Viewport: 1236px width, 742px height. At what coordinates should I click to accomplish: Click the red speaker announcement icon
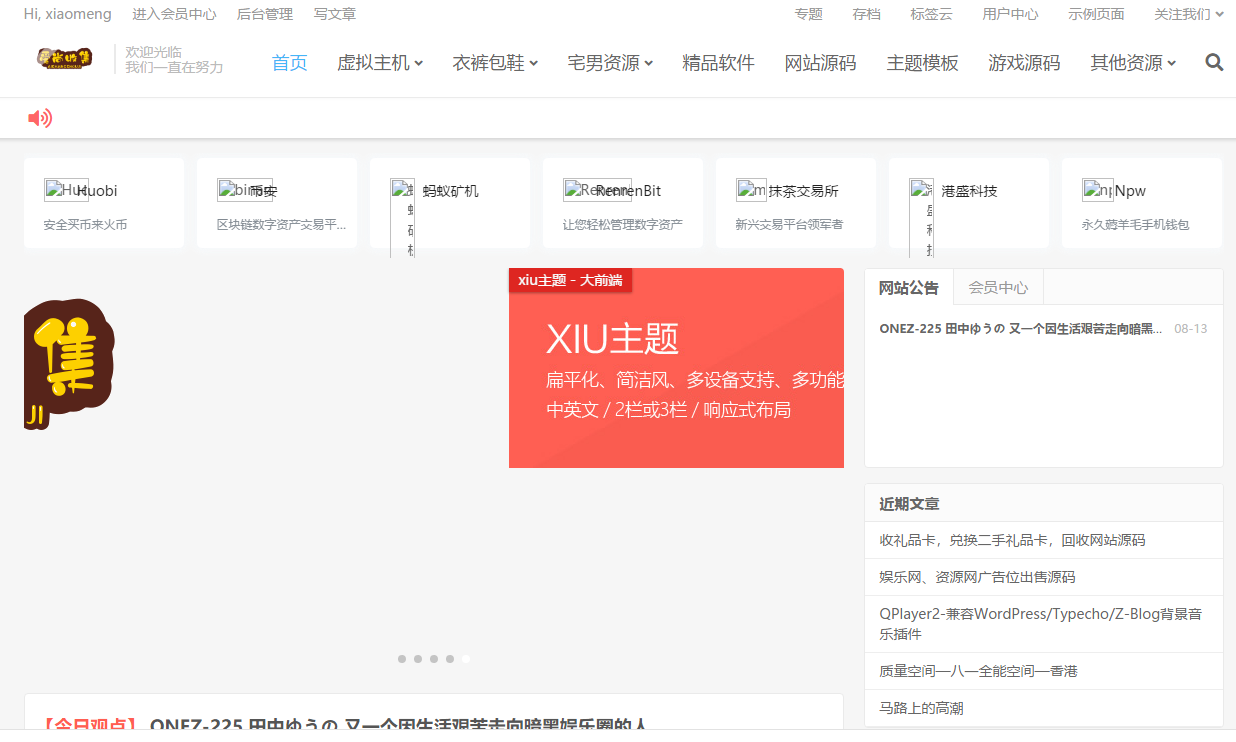[x=39, y=119]
